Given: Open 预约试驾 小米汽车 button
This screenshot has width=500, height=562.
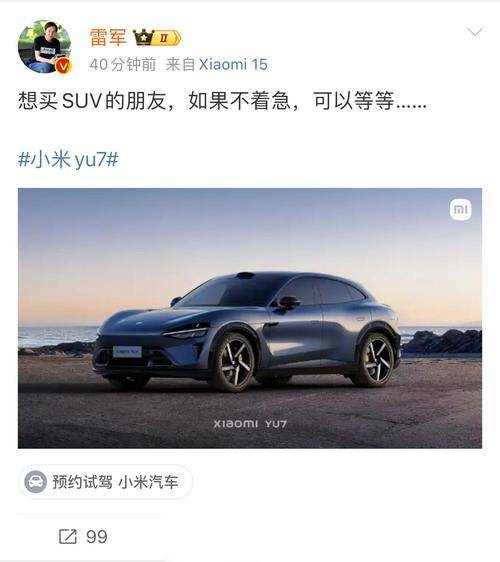Looking at the screenshot, I should click(x=105, y=482).
